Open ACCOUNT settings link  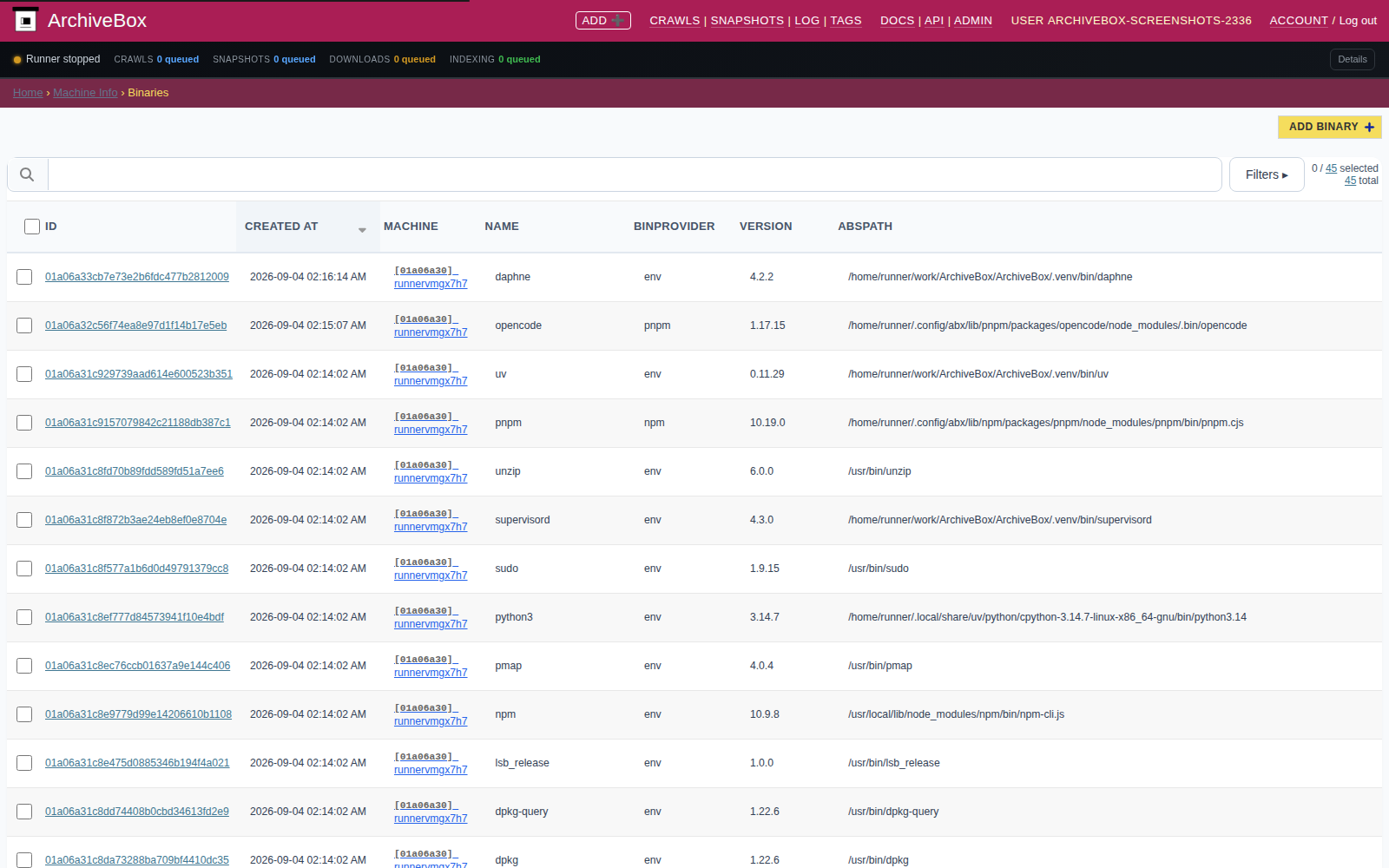tap(1299, 20)
